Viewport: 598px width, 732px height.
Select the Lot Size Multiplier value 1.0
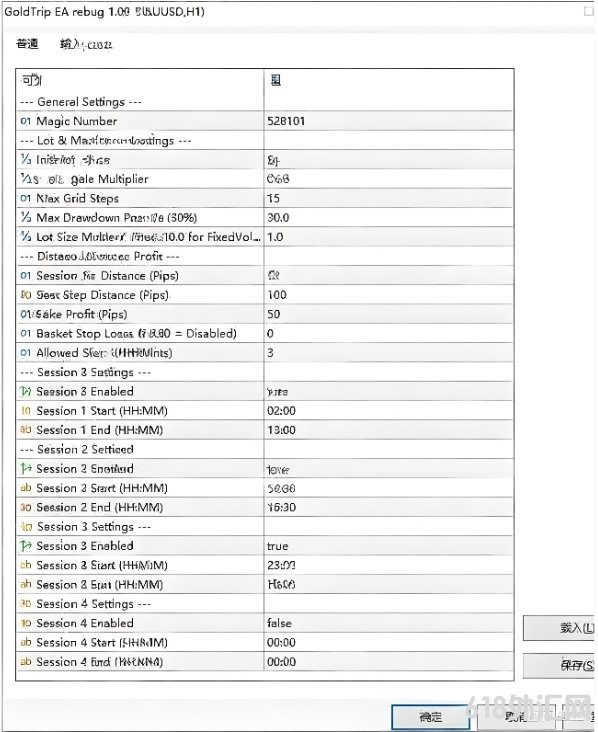[x=275, y=237]
